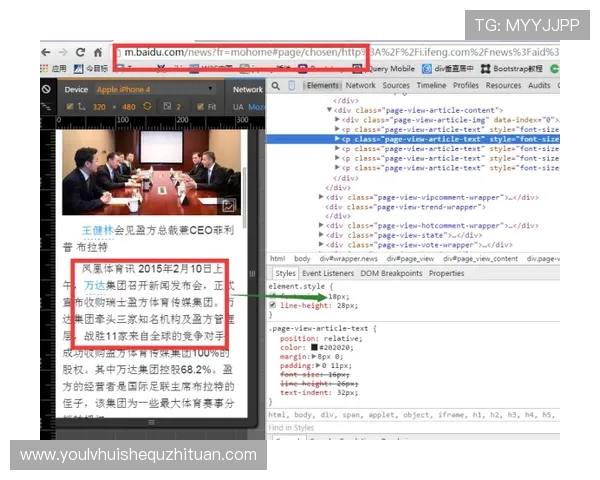Click the 万达 link in the article
The width and height of the screenshot is (600, 480).
coord(95,285)
